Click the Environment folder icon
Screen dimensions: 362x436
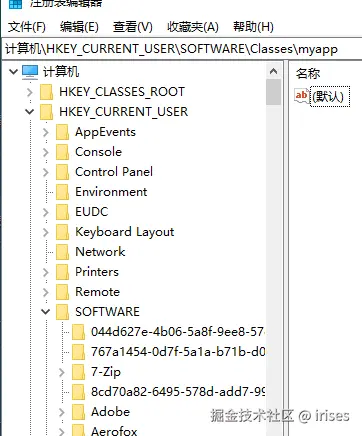(x=62, y=192)
